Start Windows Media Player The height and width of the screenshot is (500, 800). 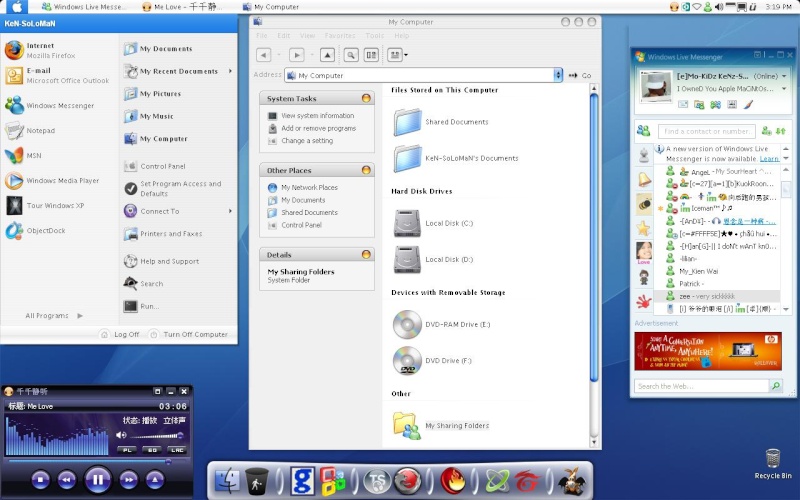pyautogui.click(x=52, y=180)
